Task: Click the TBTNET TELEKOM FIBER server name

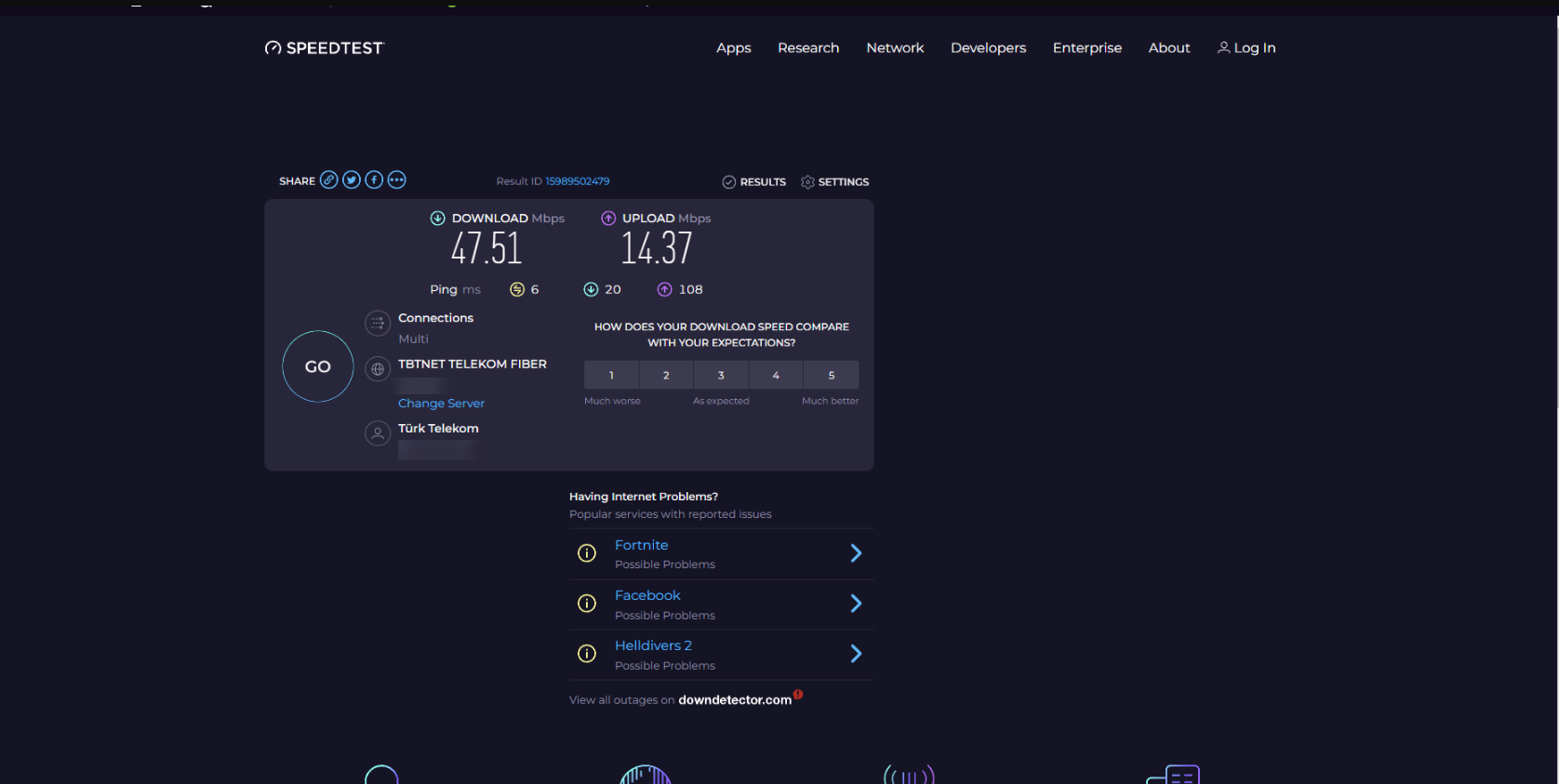Action: tap(473, 365)
